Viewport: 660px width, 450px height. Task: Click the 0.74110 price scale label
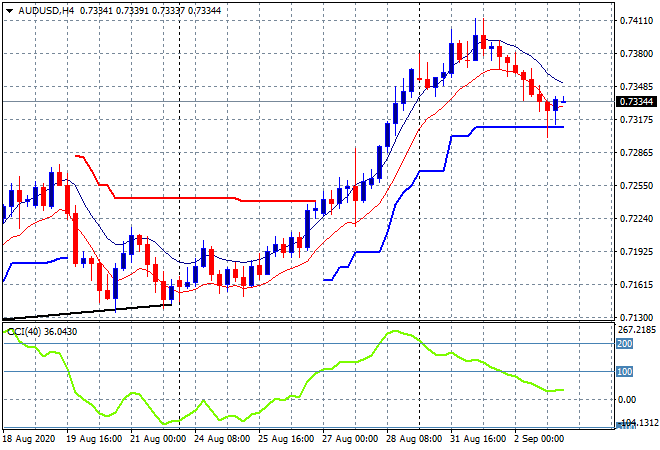tap(636, 20)
